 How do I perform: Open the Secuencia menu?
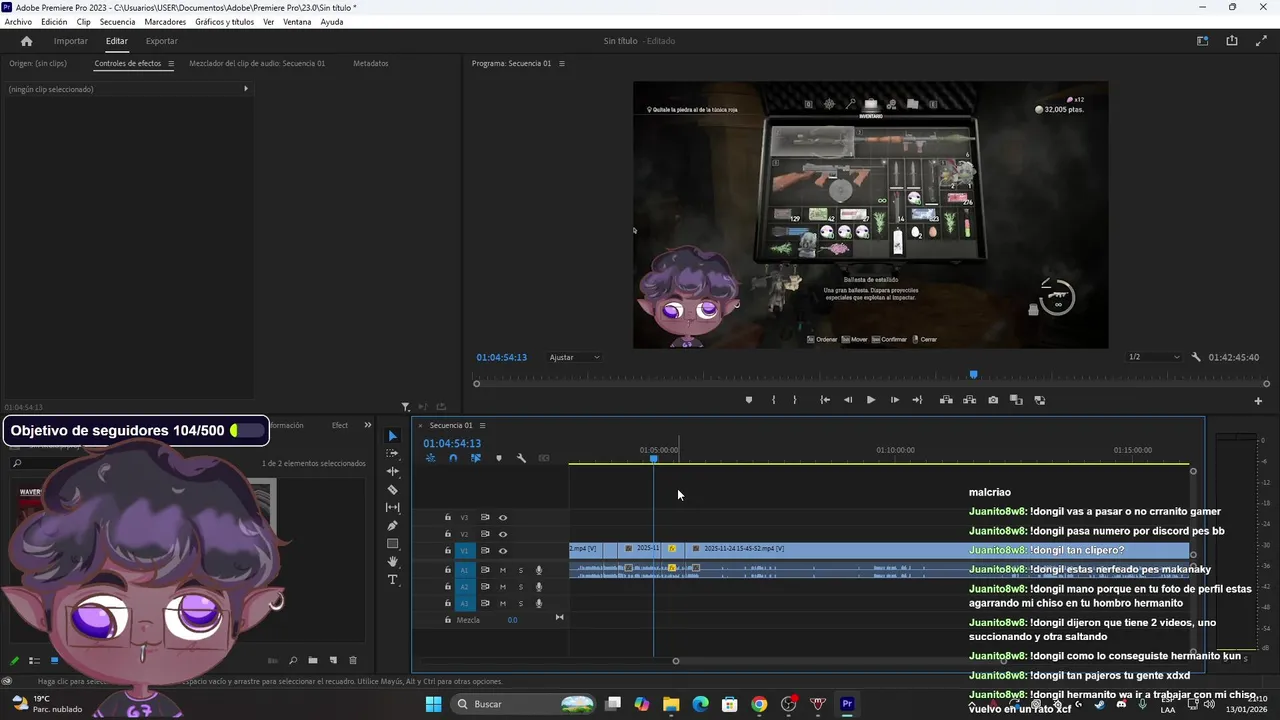coord(117,22)
